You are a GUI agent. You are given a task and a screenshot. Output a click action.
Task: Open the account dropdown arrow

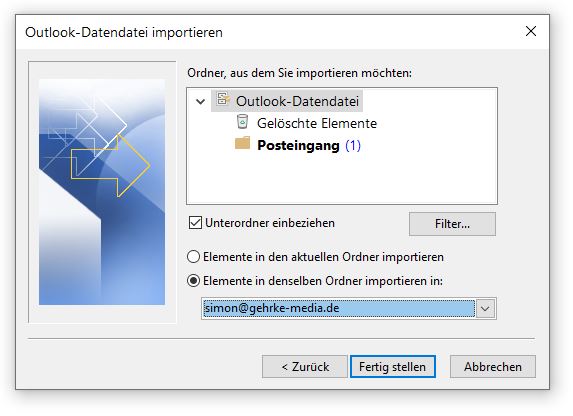(485, 309)
